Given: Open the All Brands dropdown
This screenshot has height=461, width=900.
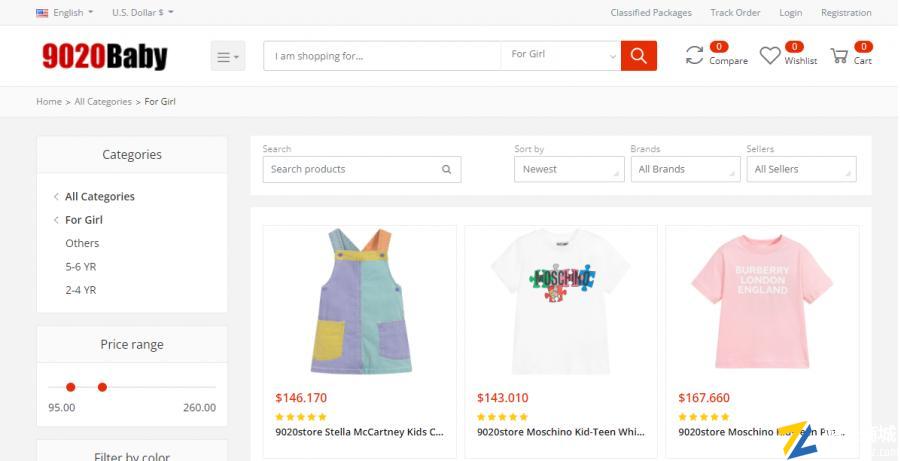Looking at the screenshot, I should pyautogui.click(x=685, y=169).
